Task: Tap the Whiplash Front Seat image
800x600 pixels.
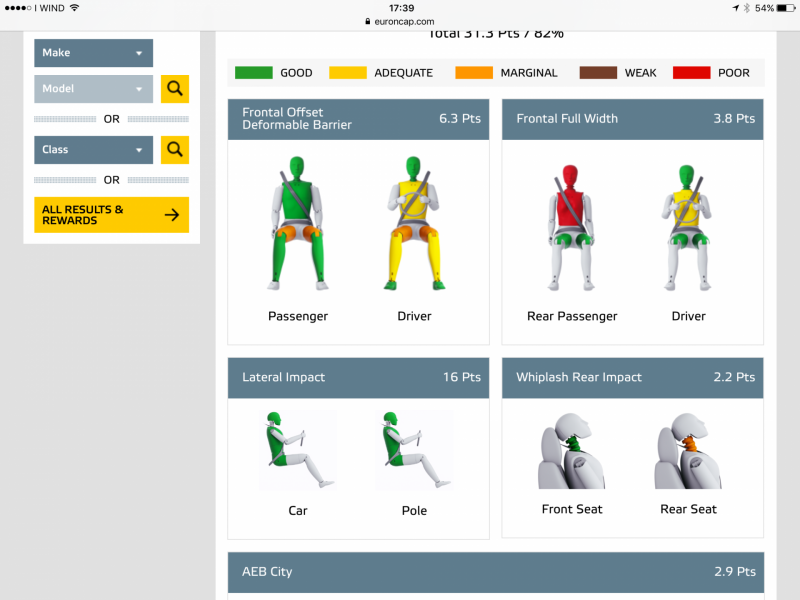Action: point(572,451)
